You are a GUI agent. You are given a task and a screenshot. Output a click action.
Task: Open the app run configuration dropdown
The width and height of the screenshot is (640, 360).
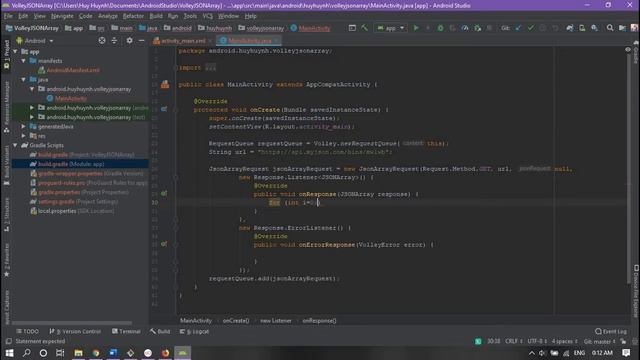(391, 28)
